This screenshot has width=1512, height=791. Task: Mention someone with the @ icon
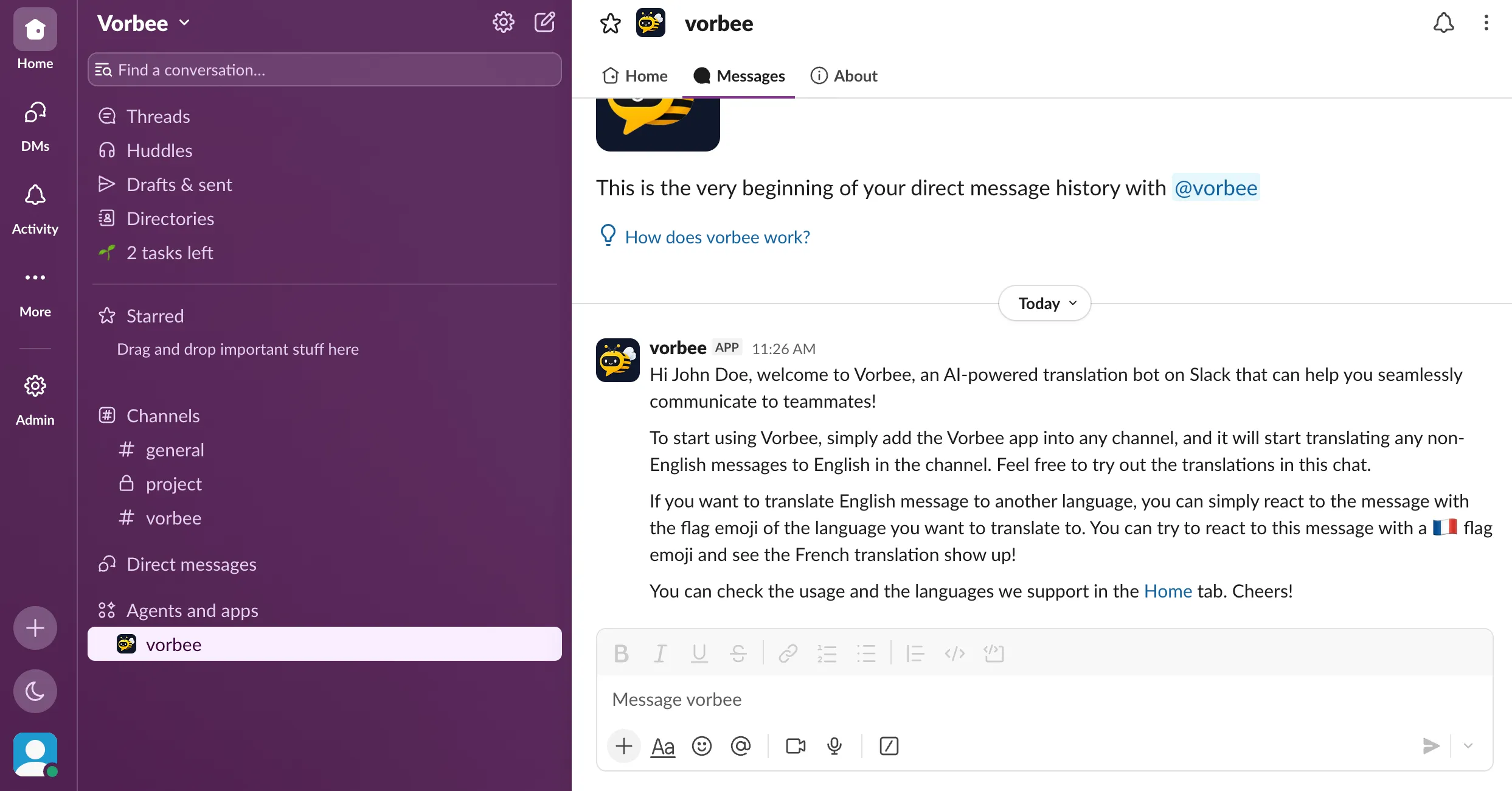click(x=741, y=746)
